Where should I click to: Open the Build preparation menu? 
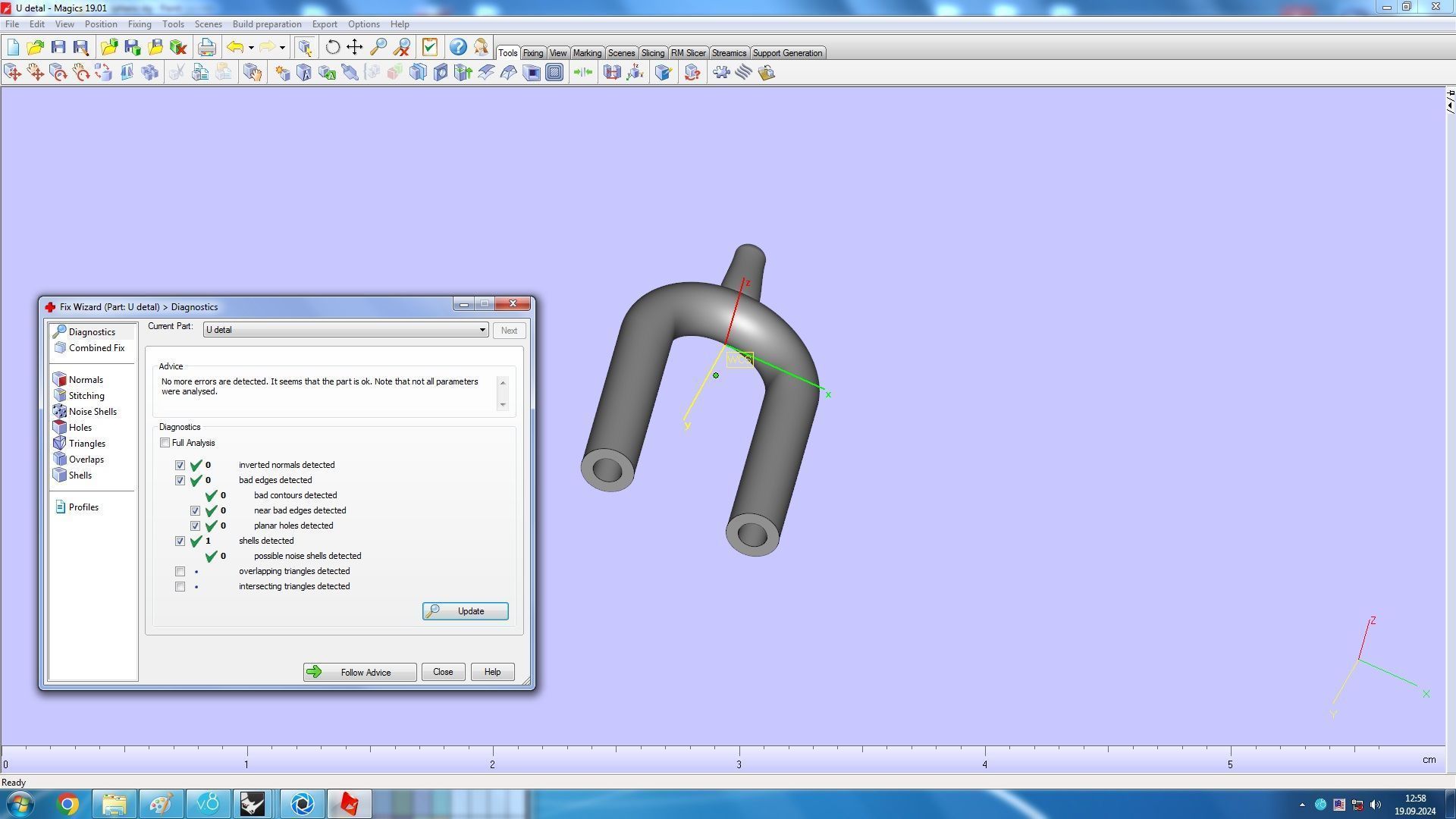266,24
